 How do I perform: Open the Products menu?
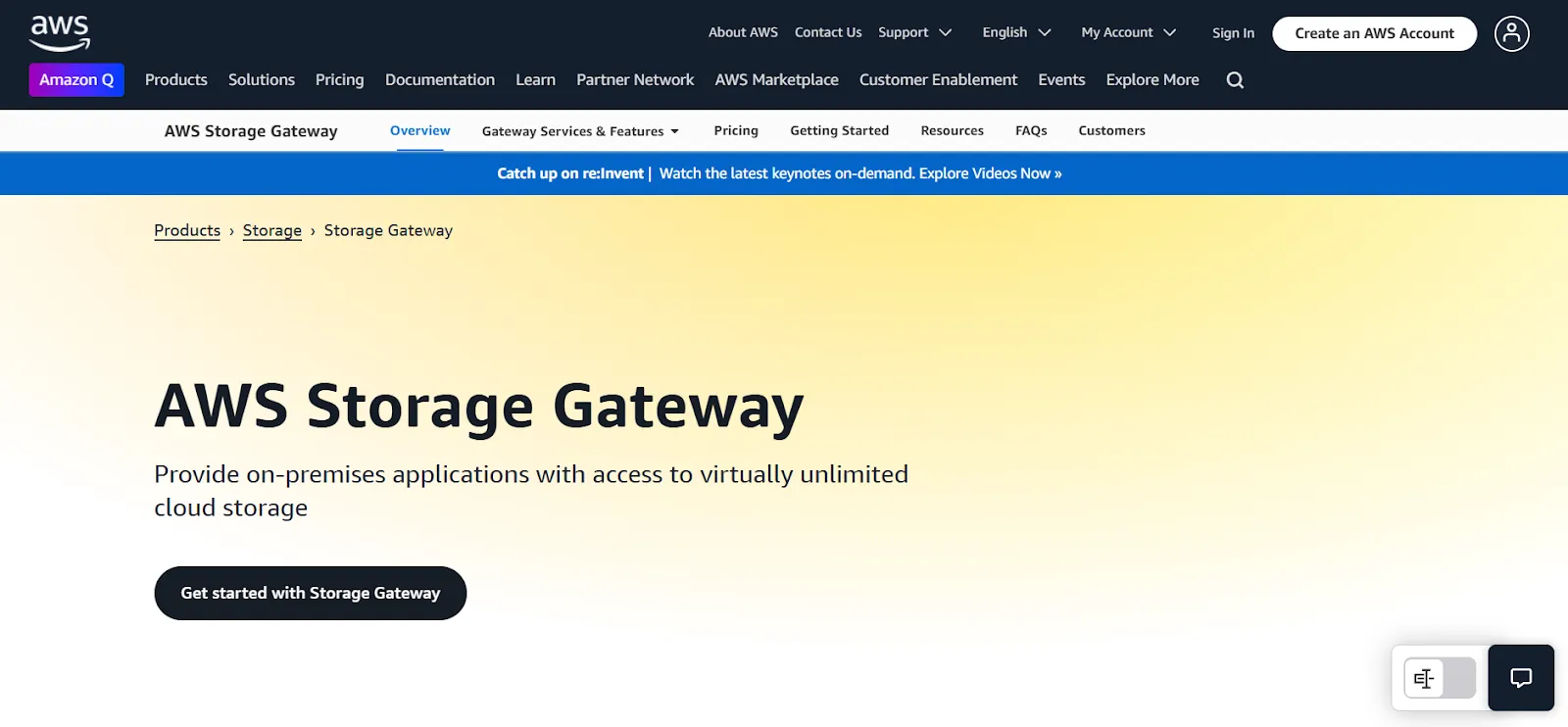pyautogui.click(x=176, y=80)
